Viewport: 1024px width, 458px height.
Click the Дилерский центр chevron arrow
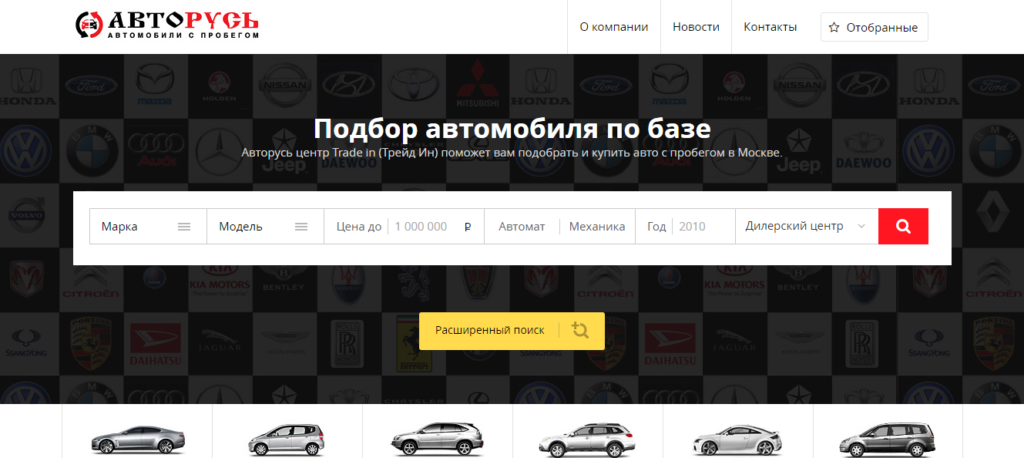pos(861,227)
